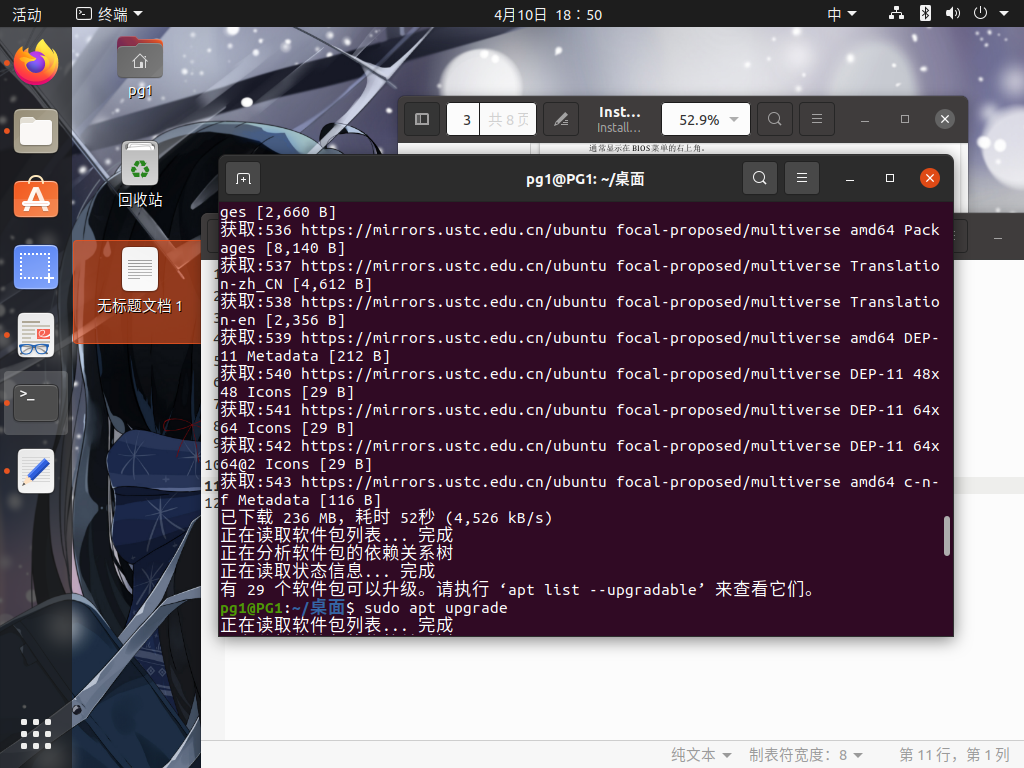Screen dimensions: 1024x768
Task: Click 活动 in the top bar
Action: (27, 13)
